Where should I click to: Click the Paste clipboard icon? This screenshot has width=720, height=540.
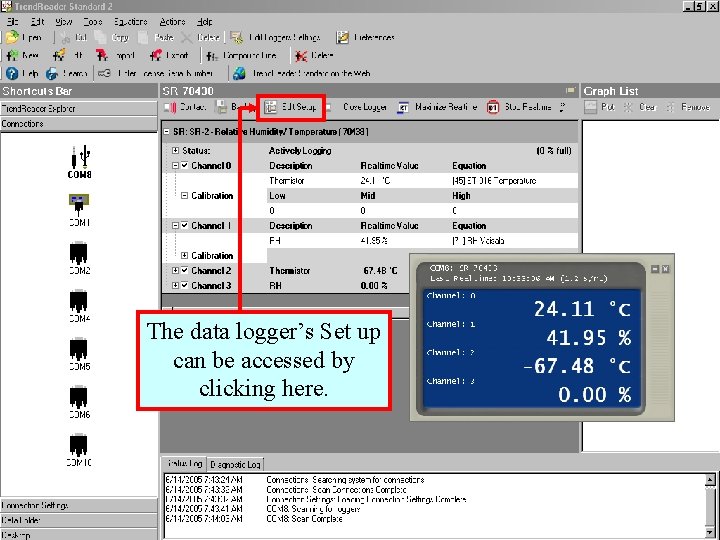point(143,38)
